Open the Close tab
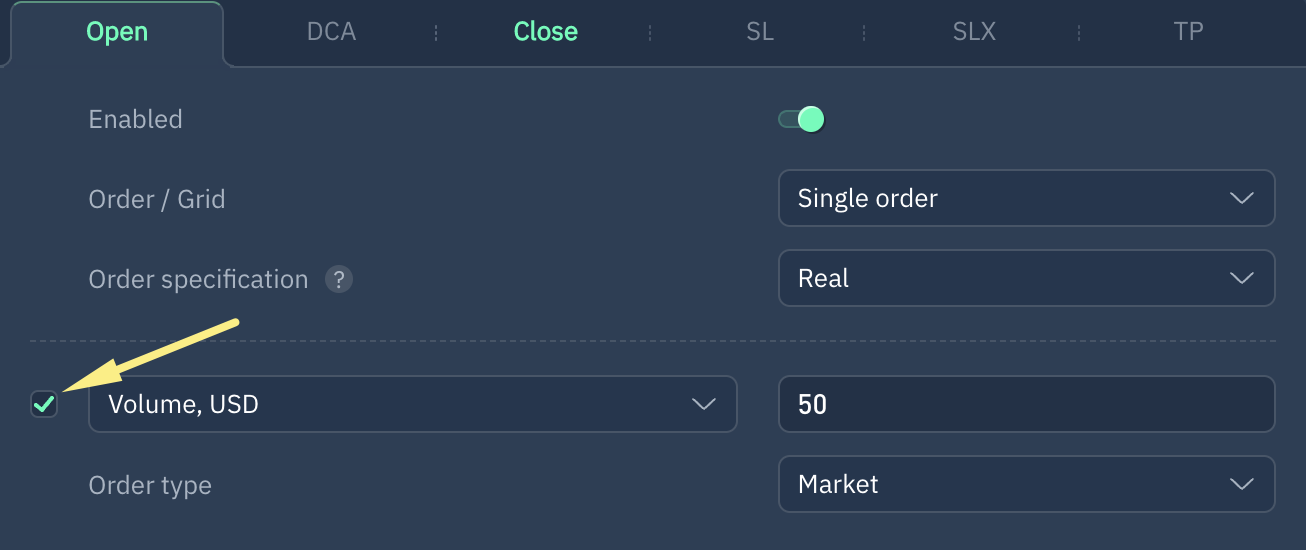This screenshot has height=550, width=1306. coord(545,32)
